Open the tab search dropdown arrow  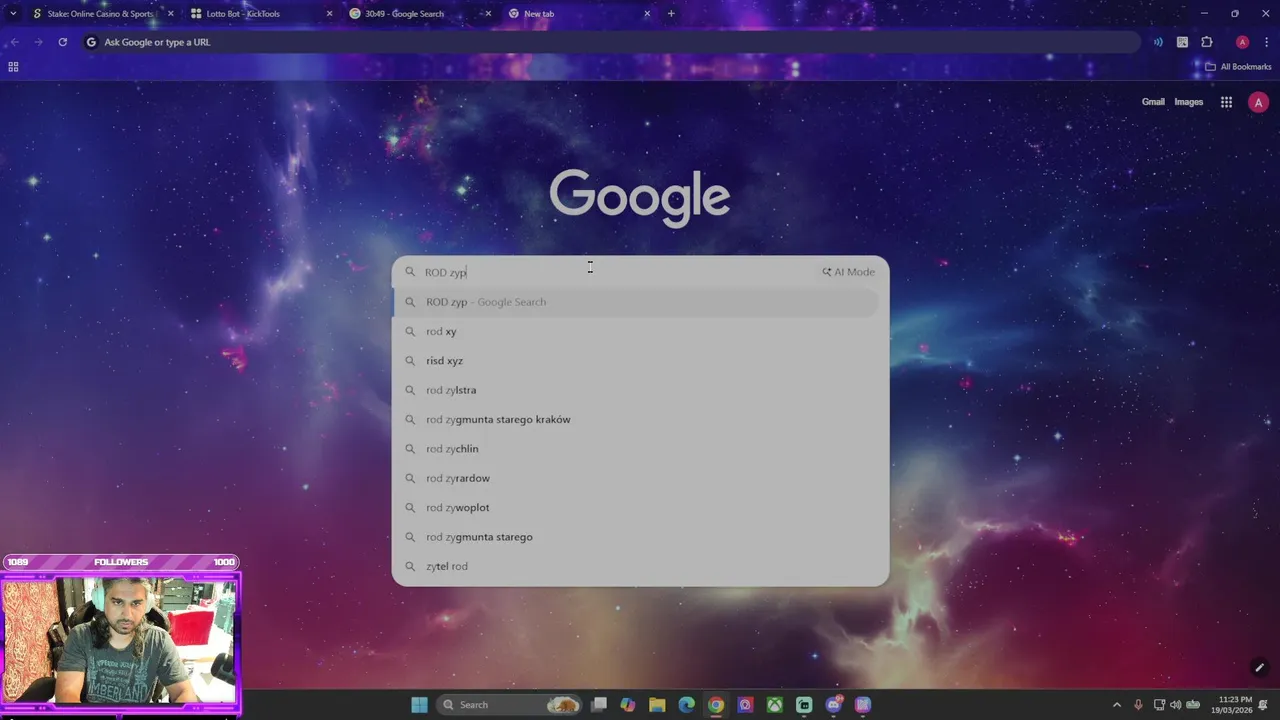coord(13,14)
